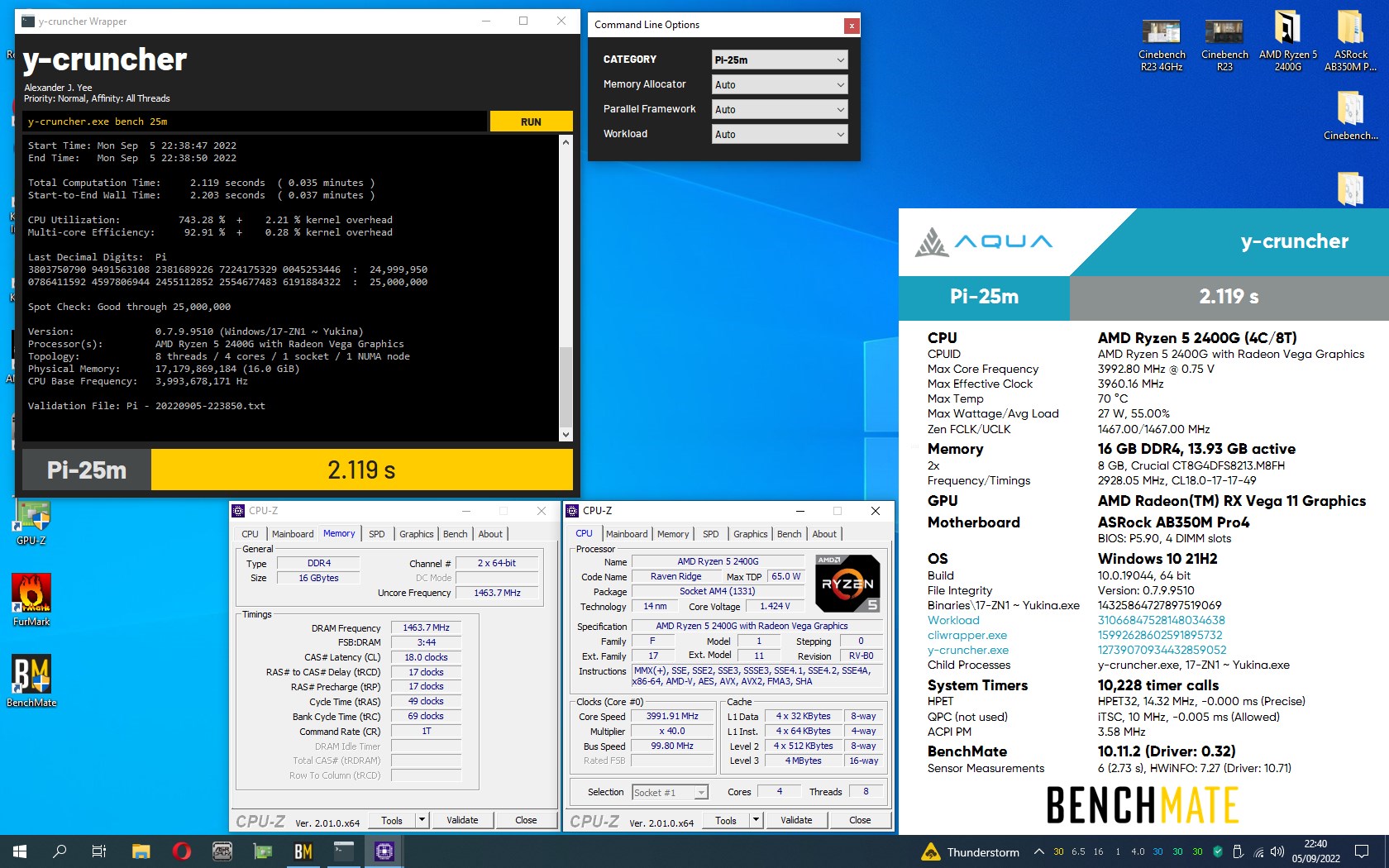Switch to Mainboard tab in CPU-Z Memory window
The image size is (1389, 868).
(x=293, y=534)
